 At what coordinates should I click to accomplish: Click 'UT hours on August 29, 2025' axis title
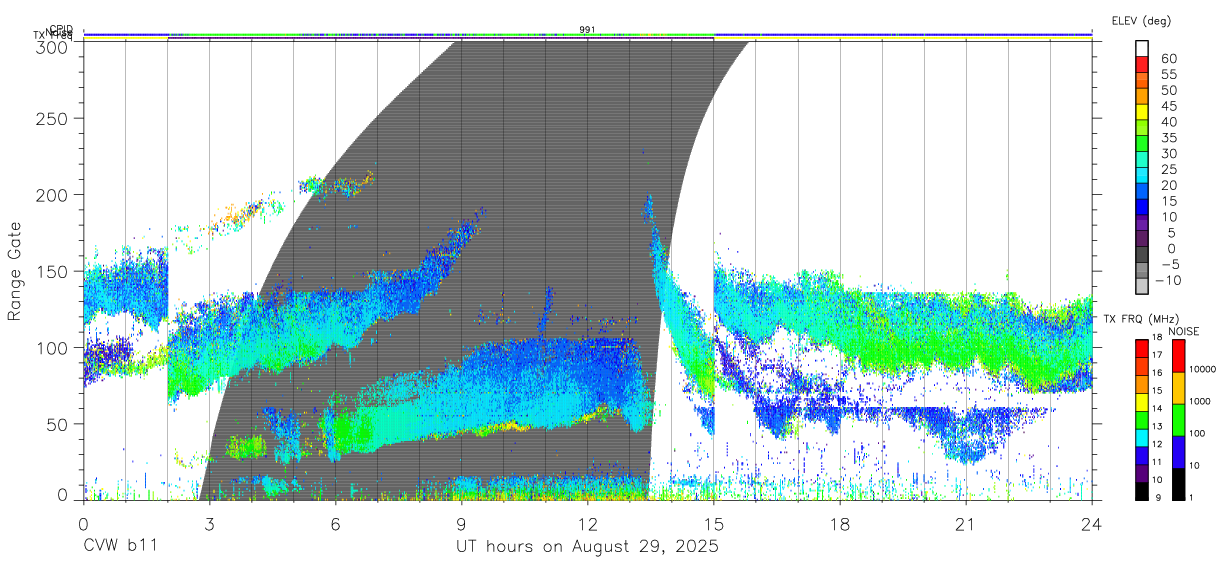pyautogui.click(x=588, y=547)
